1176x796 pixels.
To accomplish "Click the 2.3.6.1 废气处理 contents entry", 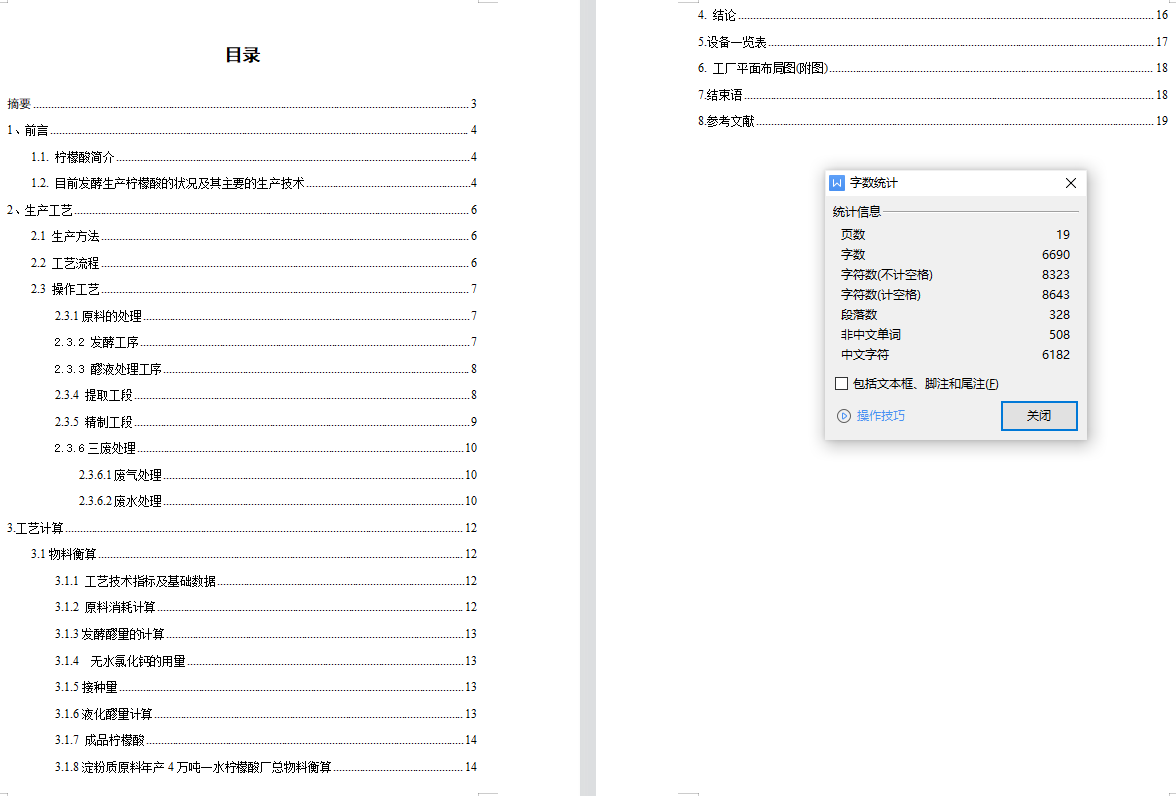I will 120,475.
